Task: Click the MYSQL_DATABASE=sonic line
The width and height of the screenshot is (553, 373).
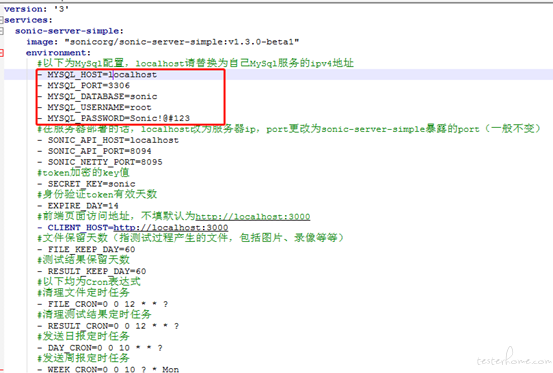Action: 98,96
